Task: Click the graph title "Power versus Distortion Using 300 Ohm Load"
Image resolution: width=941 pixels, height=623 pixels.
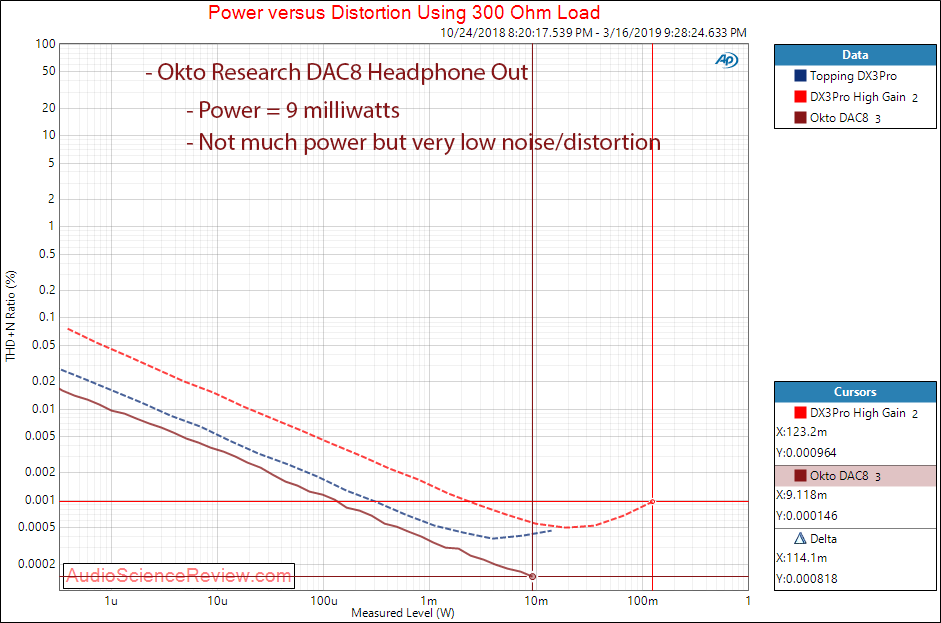Action: 404,13
